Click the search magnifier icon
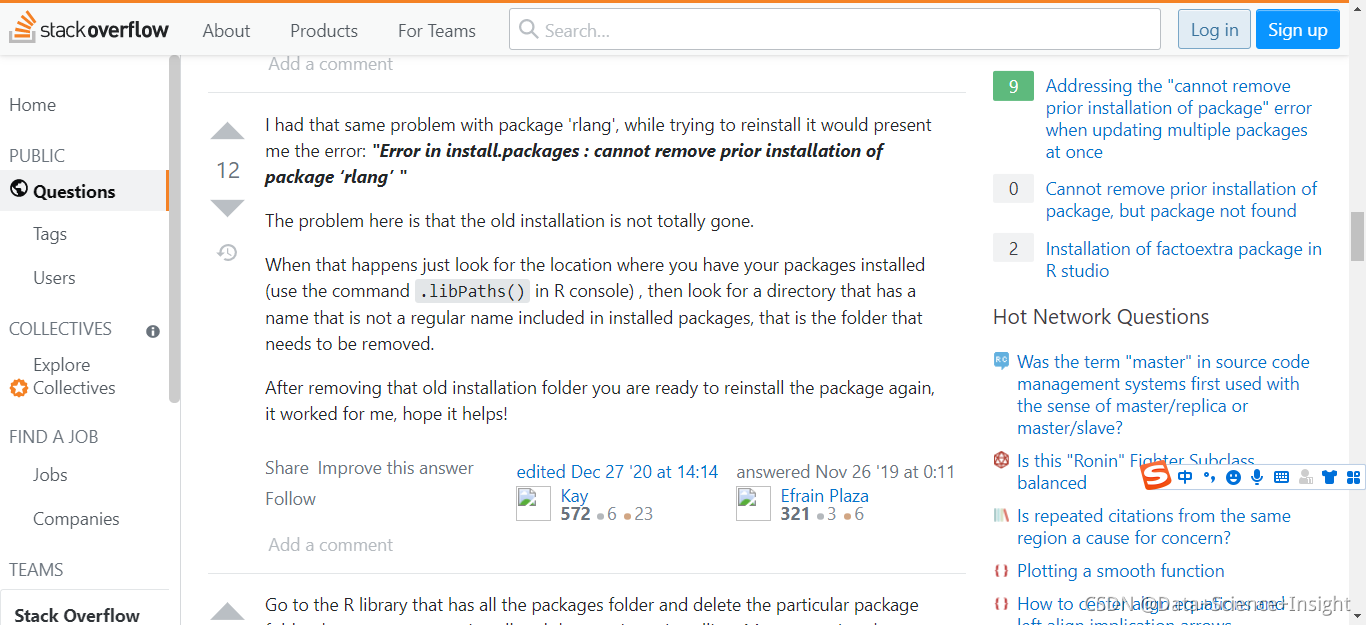 (528, 29)
